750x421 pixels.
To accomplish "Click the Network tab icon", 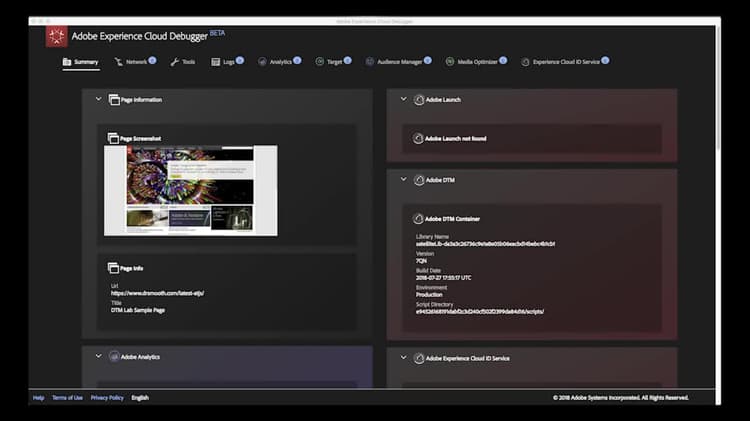I will coord(119,62).
